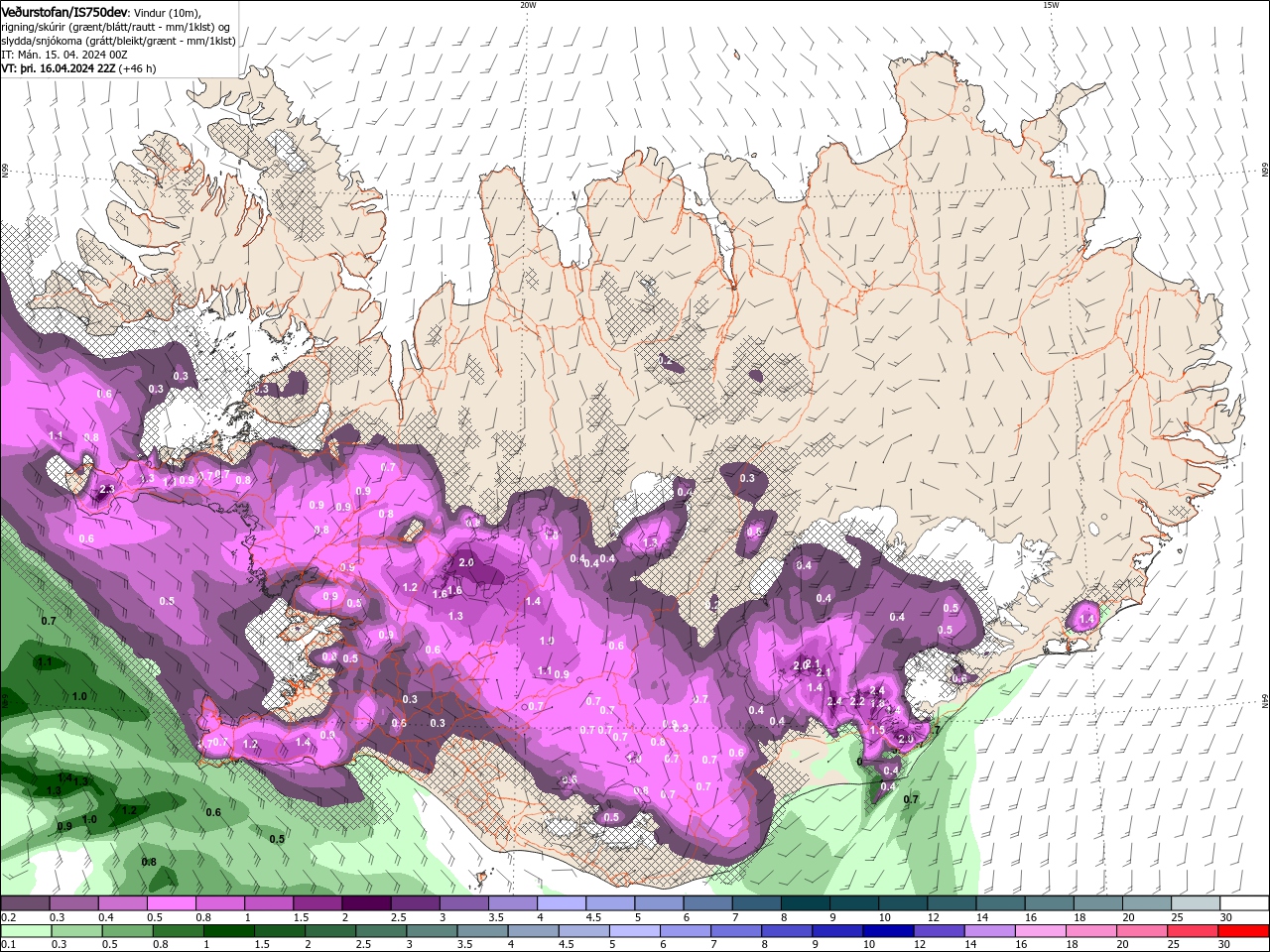Pick the 25–30 coral red rain swatch
This screenshot has height=952, width=1270.
1194,931
